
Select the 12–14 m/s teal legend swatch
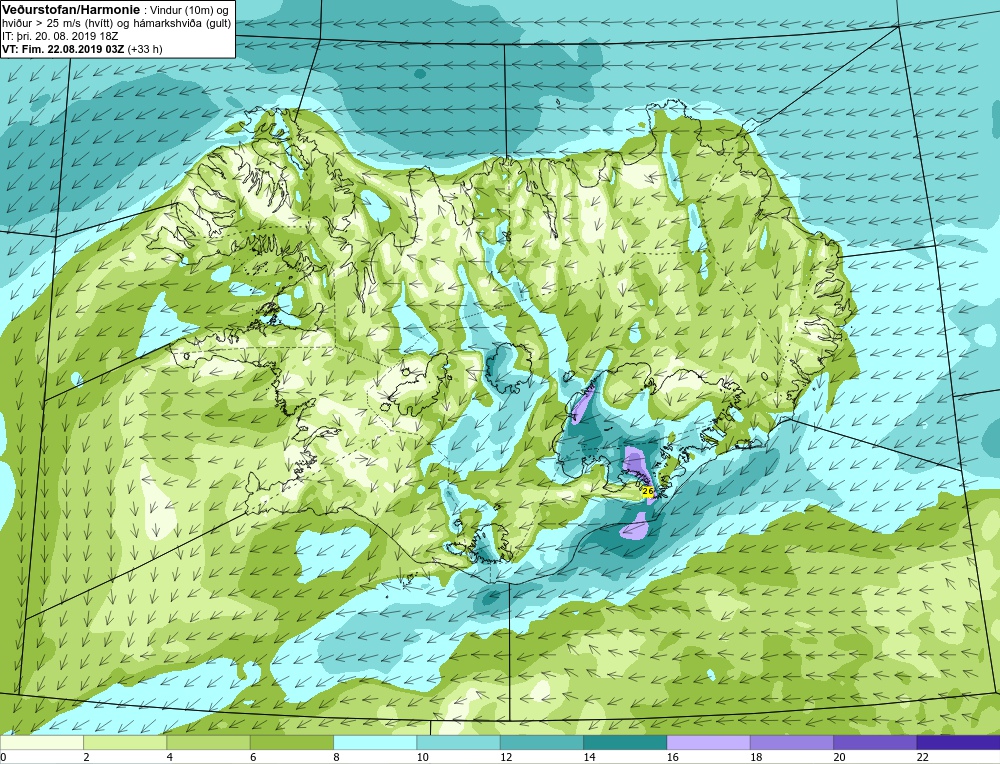coord(541,742)
